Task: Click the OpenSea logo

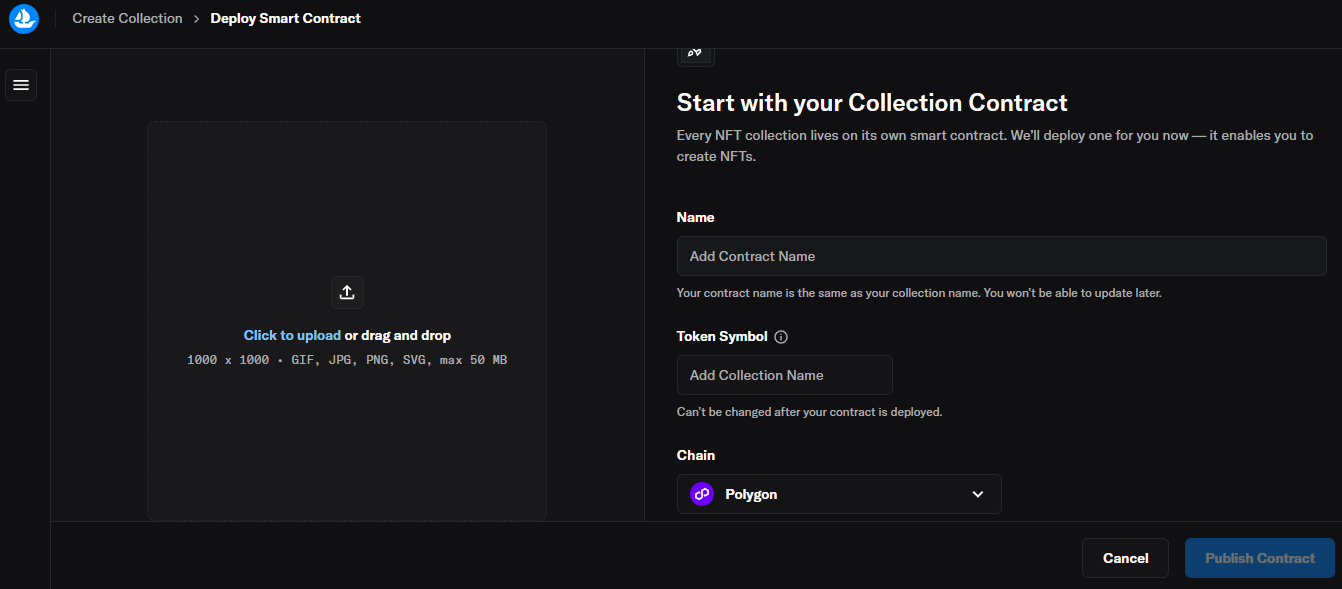Action: pos(23,19)
